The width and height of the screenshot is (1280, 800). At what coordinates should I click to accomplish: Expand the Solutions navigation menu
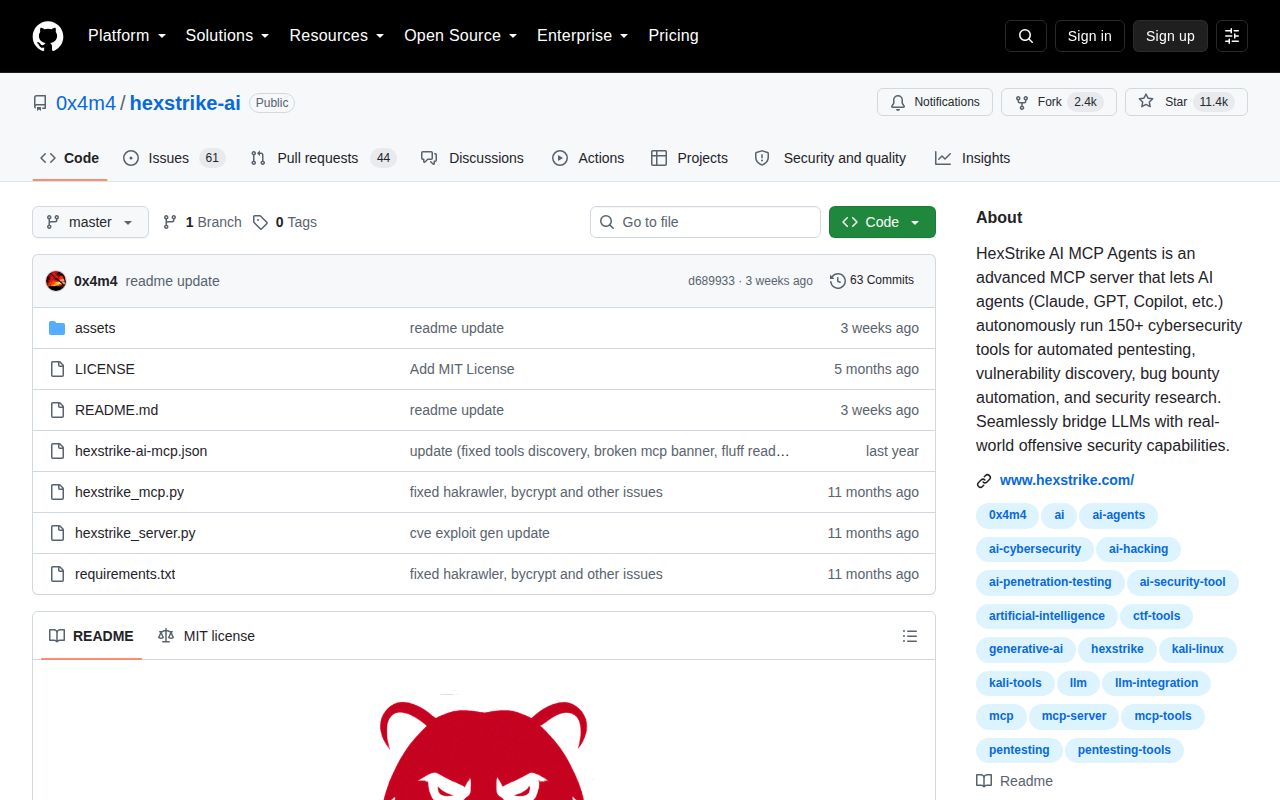pos(227,36)
